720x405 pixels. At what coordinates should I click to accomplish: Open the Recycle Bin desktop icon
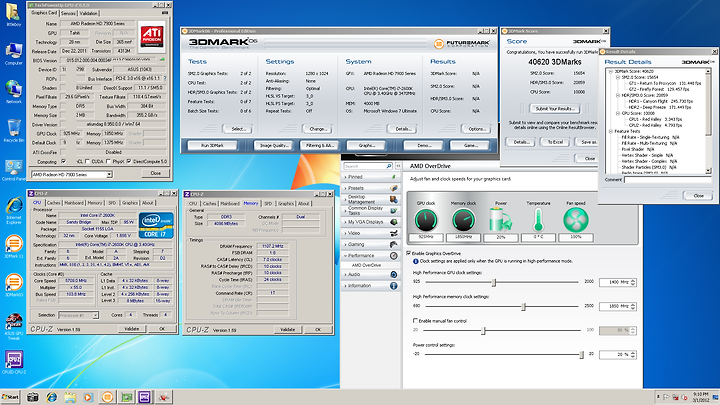(14, 130)
